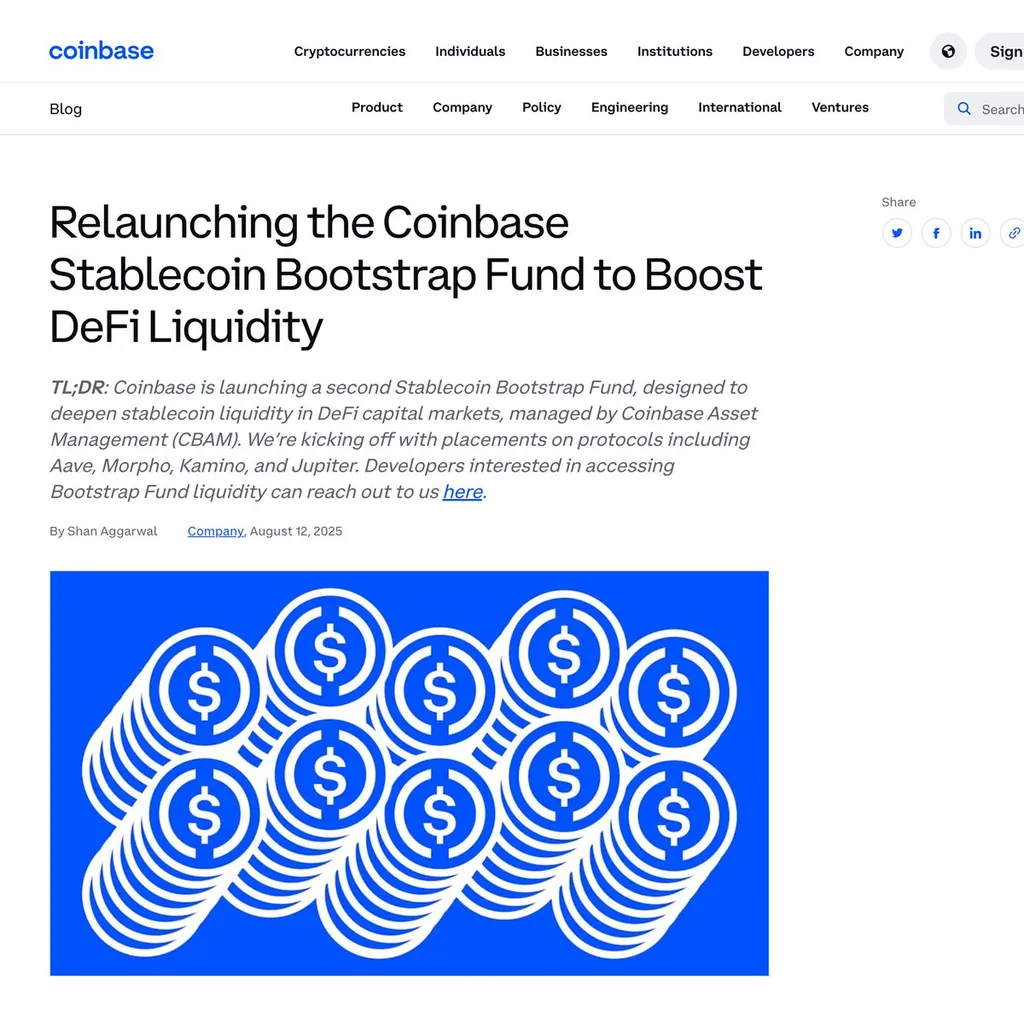Click the 'Share' label

(899, 202)
